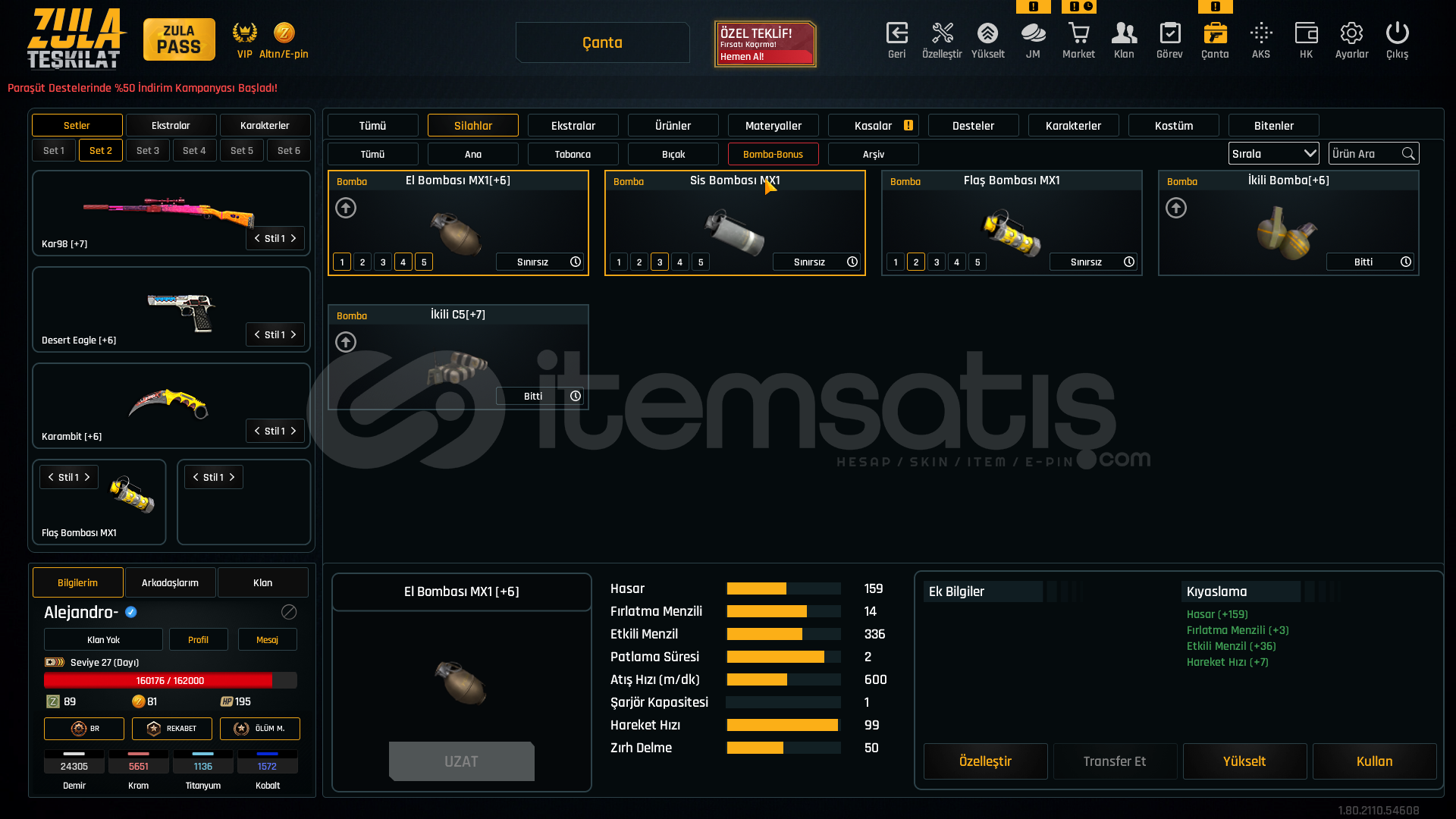Click previous style arrow for Karambit
Screen dimensions: 1456x819
(257, 431)
